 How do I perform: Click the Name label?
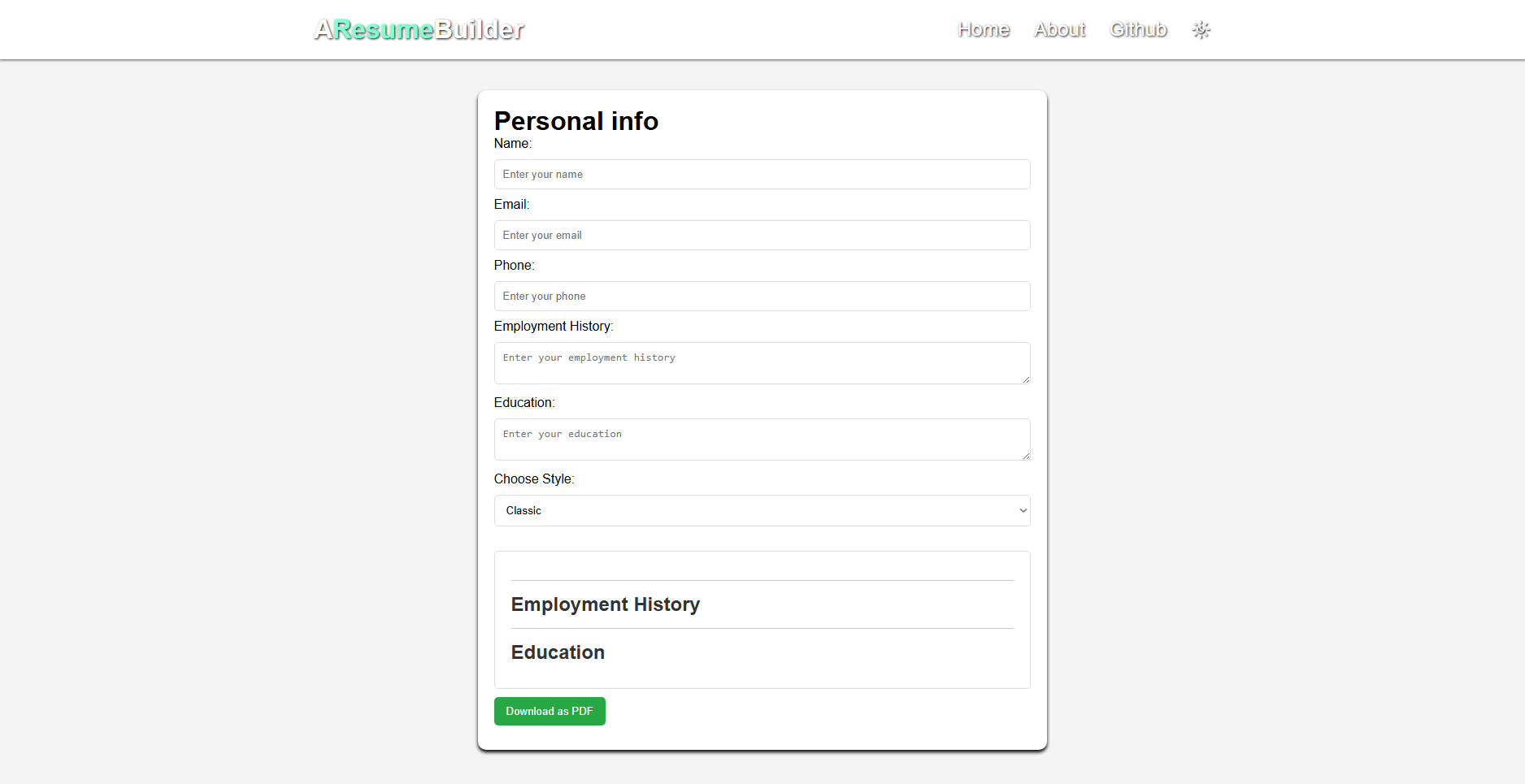513,144
